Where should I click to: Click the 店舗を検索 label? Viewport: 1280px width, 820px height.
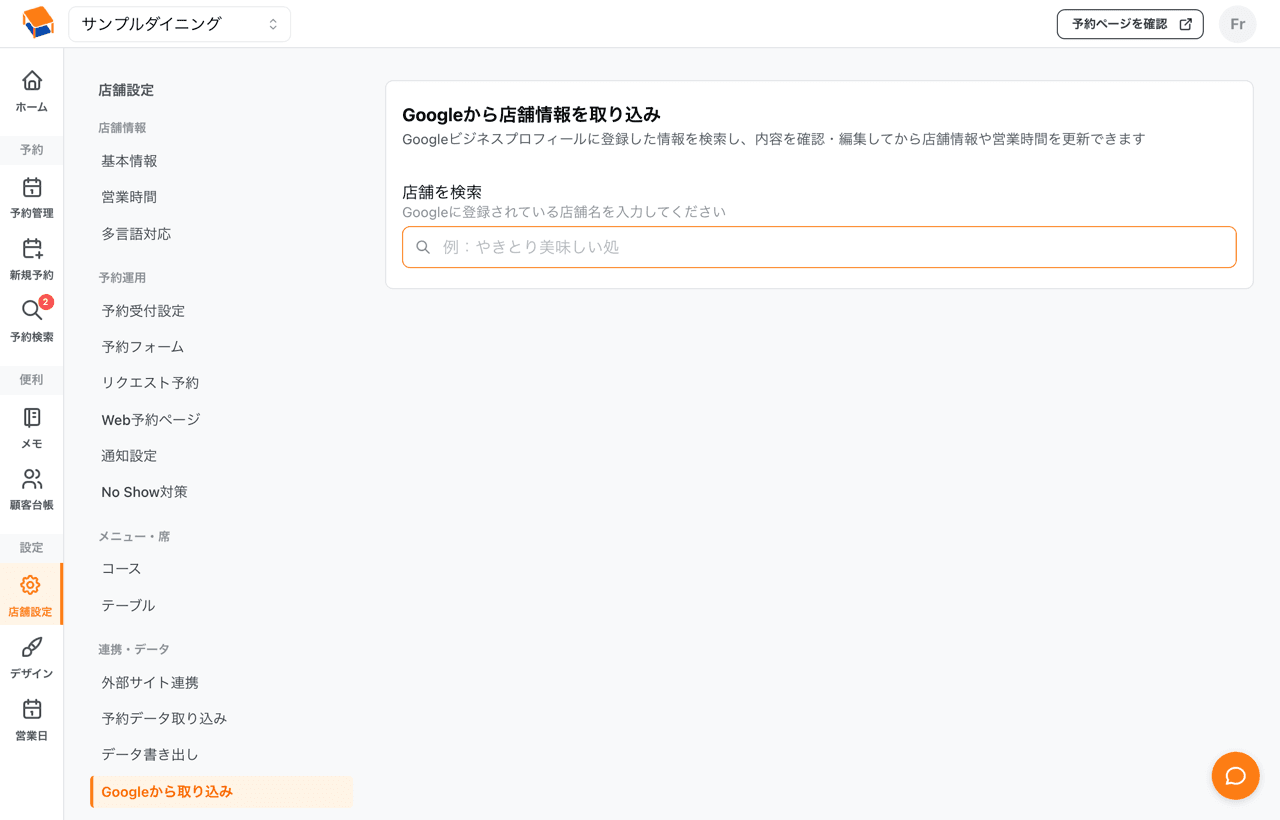(442, 192)
